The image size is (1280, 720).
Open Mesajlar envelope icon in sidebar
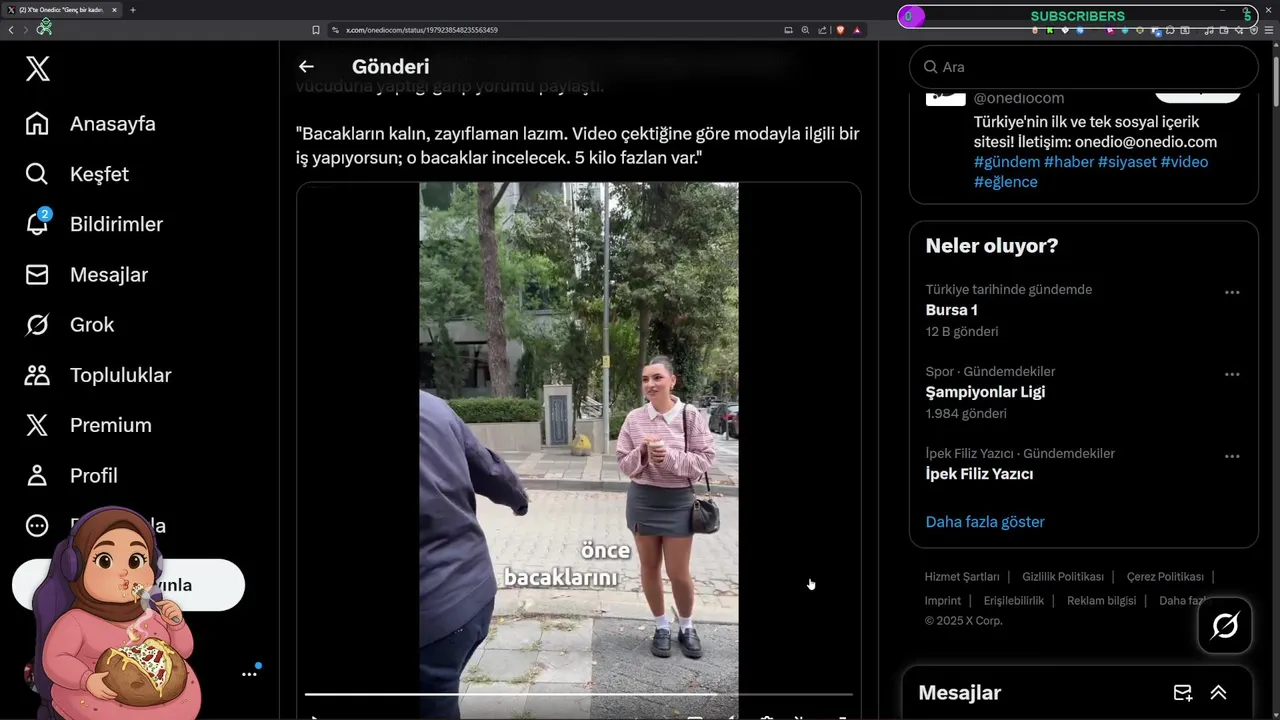point(37,274)
